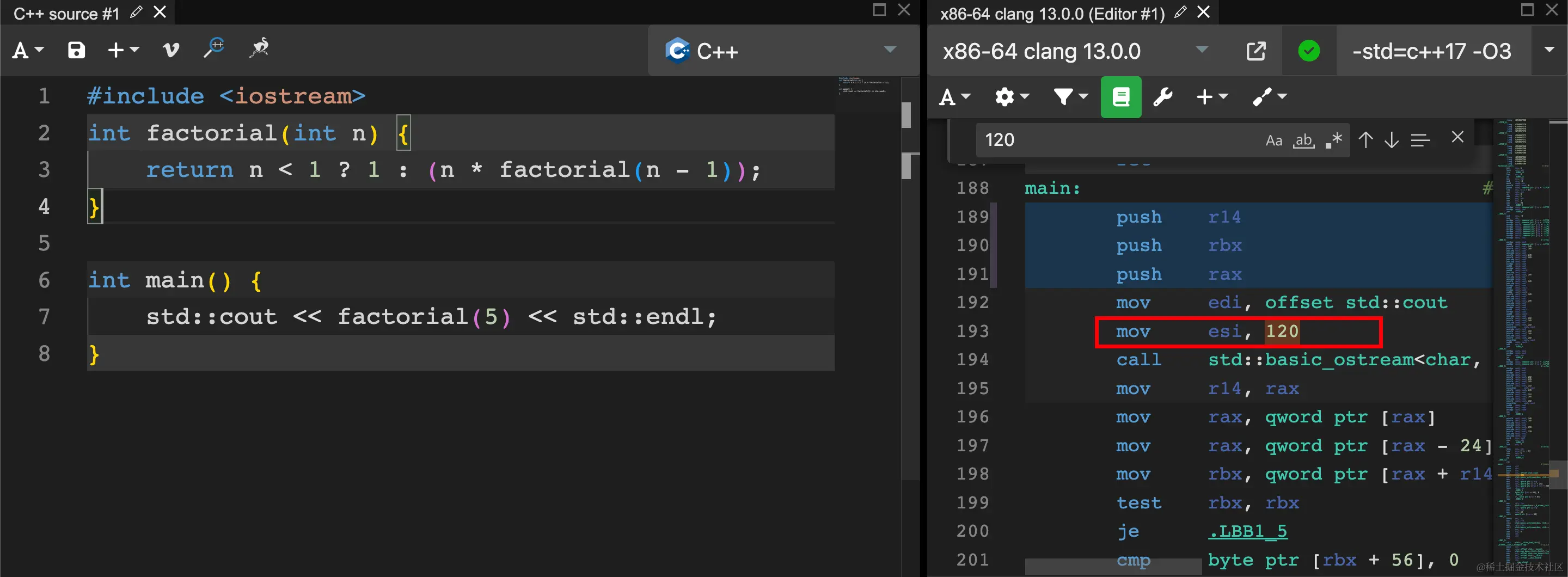
Task: Go to next search match arrow
Action: point(1392,140)
